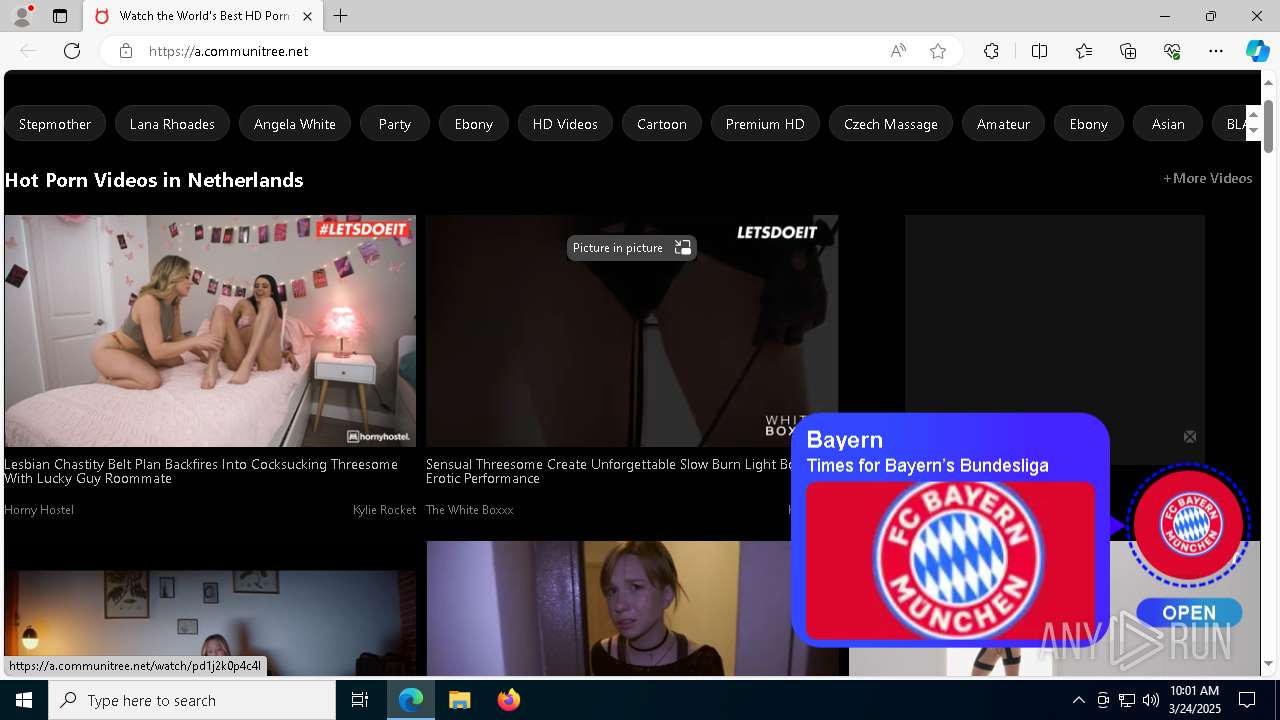Launch the Copilot sidebar icon
1280x720 pixels.
click(x=1257, y=51)
